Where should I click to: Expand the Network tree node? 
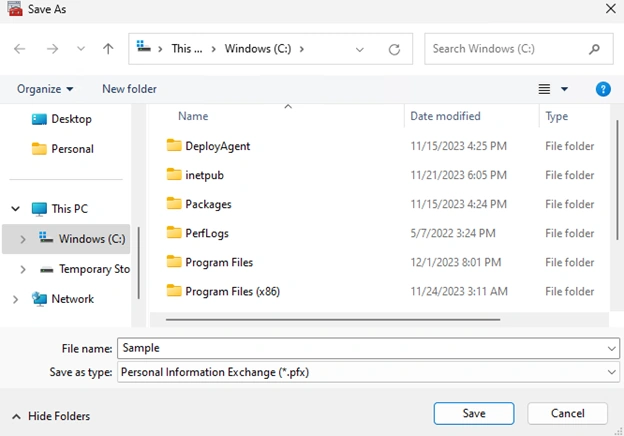(x=15, y=299)
